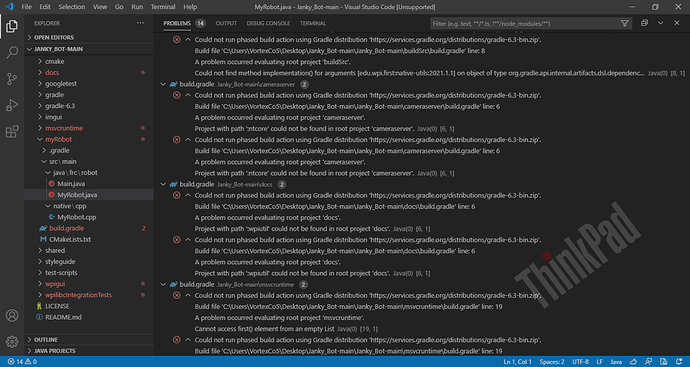The width and height of the screenshot is (690, 367).
Task: Open the Terminal menu
Action: tap(163, 7)
